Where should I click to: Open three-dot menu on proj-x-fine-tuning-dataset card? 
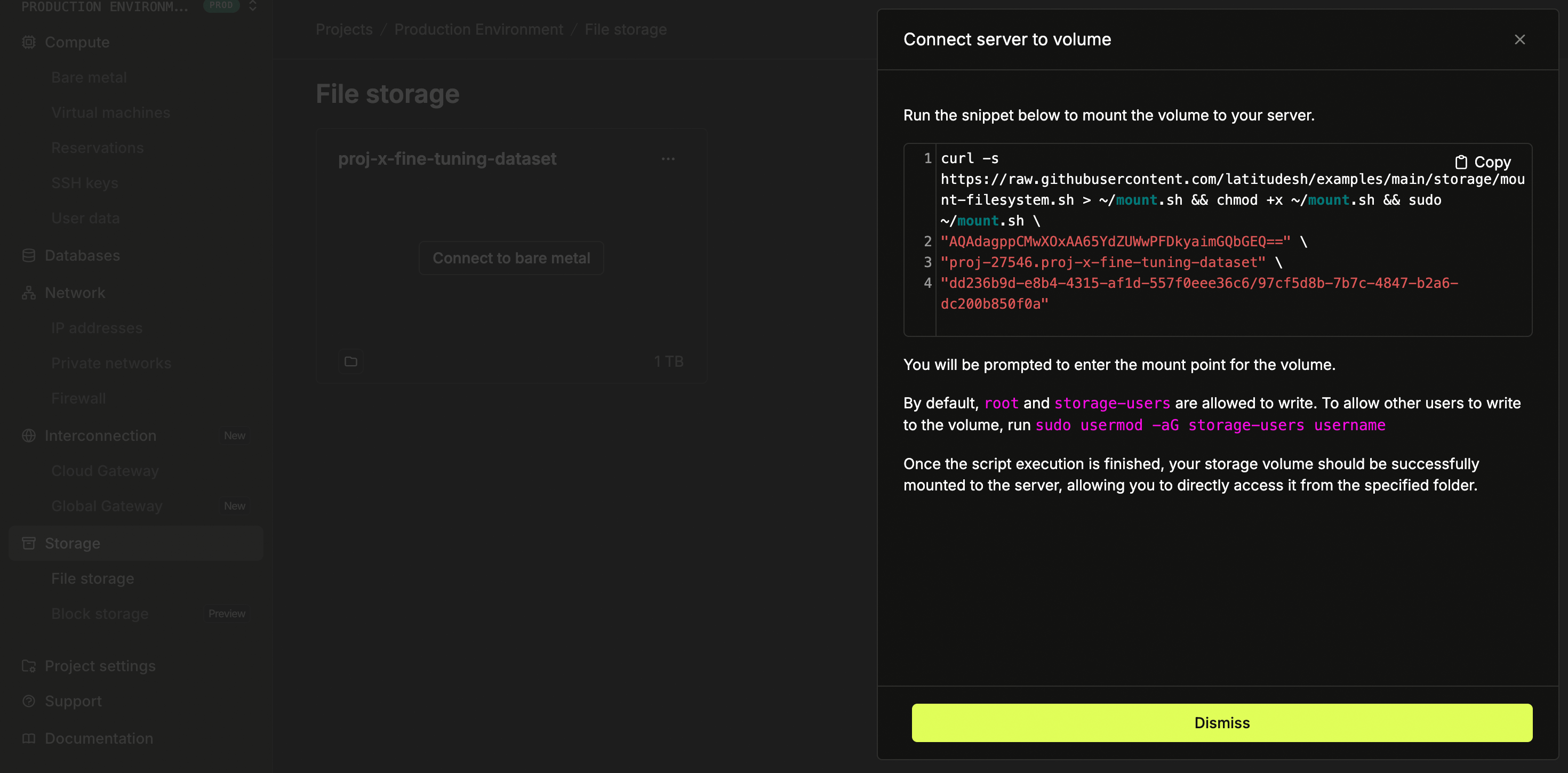668,159
